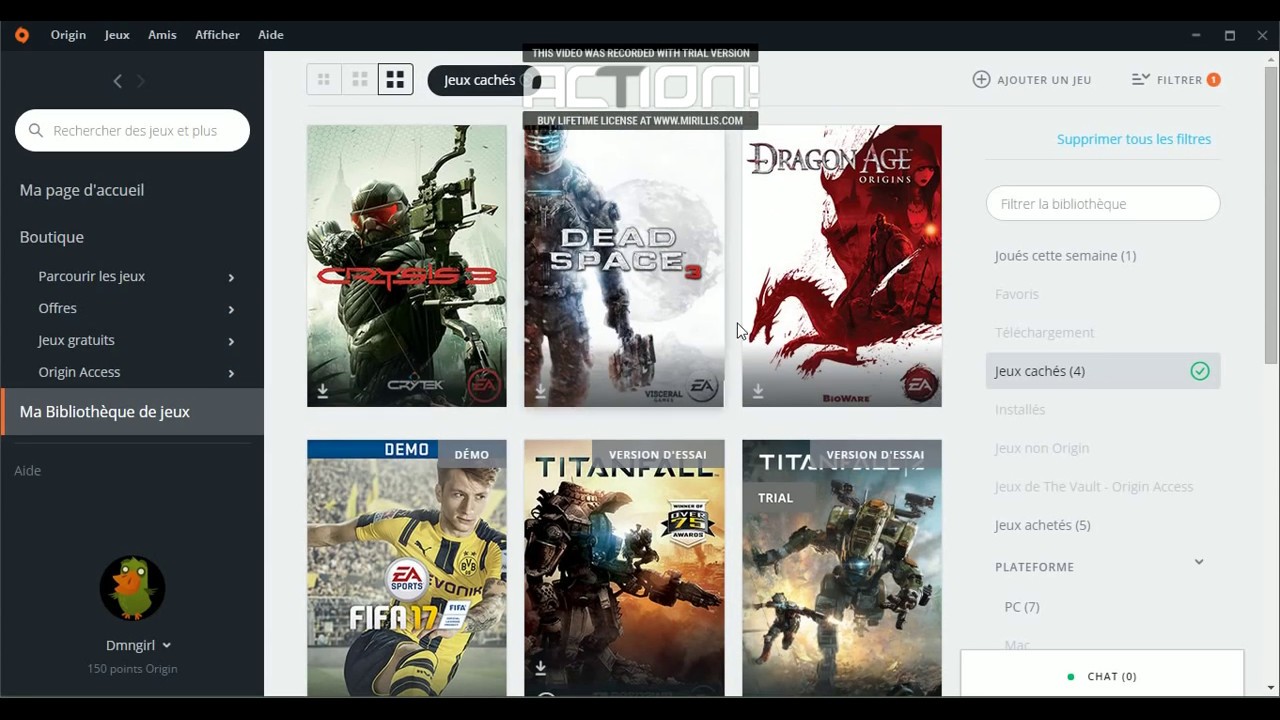Click the plus icon beside Ajouter un jeu

pyautogui.click(x=982, y=79)
